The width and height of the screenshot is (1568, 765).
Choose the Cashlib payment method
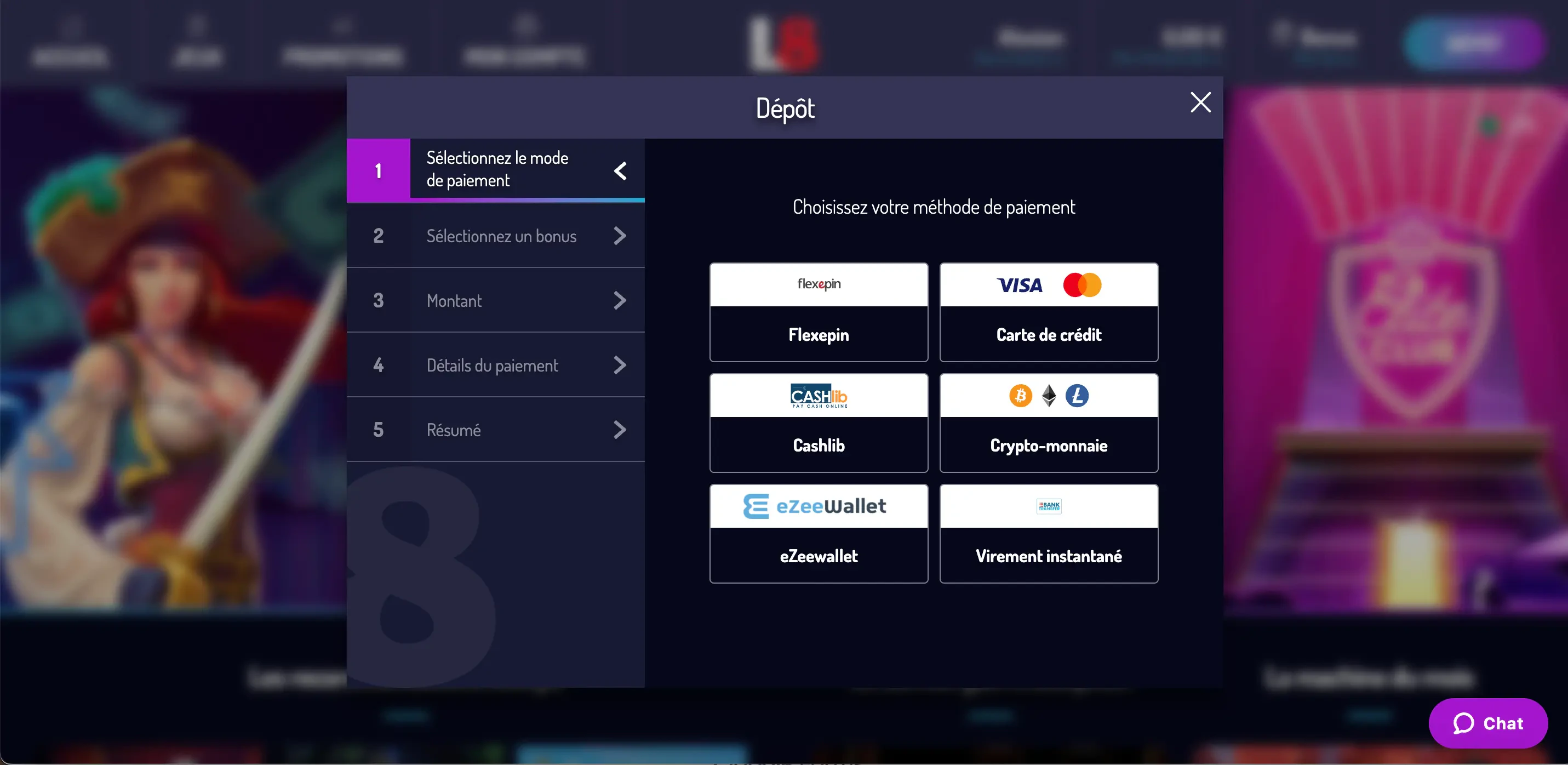point(819,423)
